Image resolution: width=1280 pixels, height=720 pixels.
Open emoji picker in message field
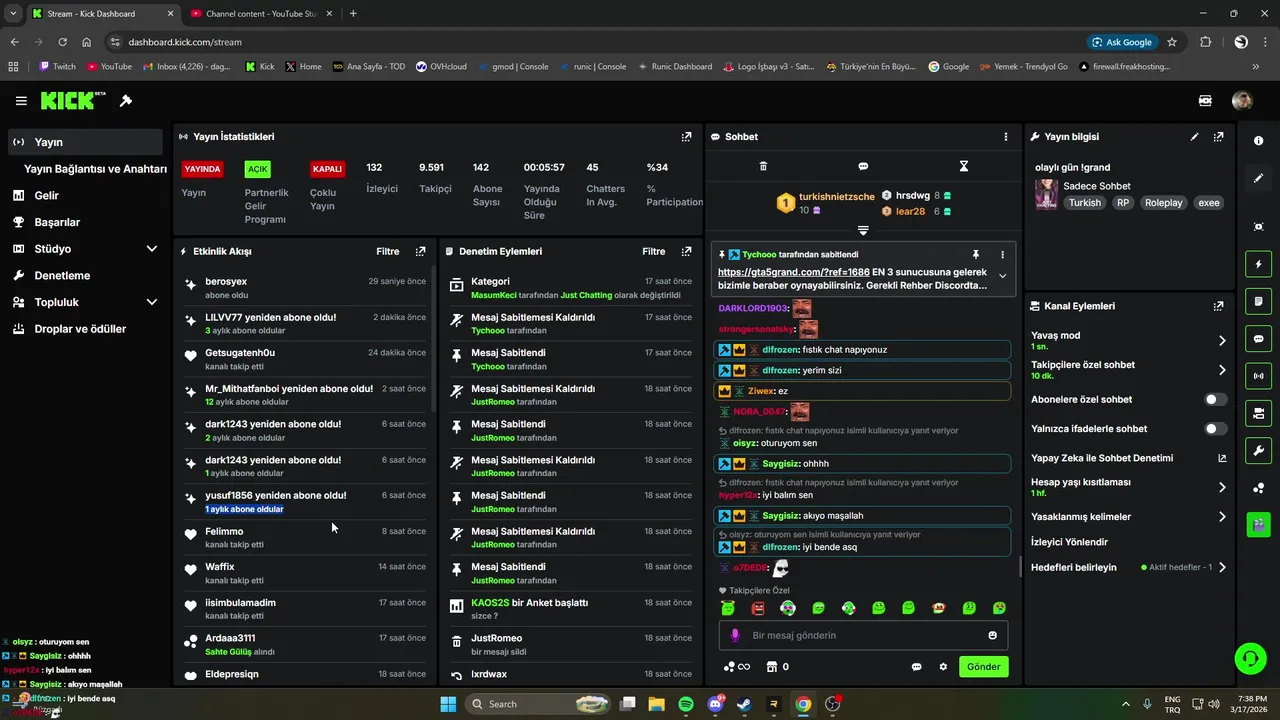tap(992, 635)
